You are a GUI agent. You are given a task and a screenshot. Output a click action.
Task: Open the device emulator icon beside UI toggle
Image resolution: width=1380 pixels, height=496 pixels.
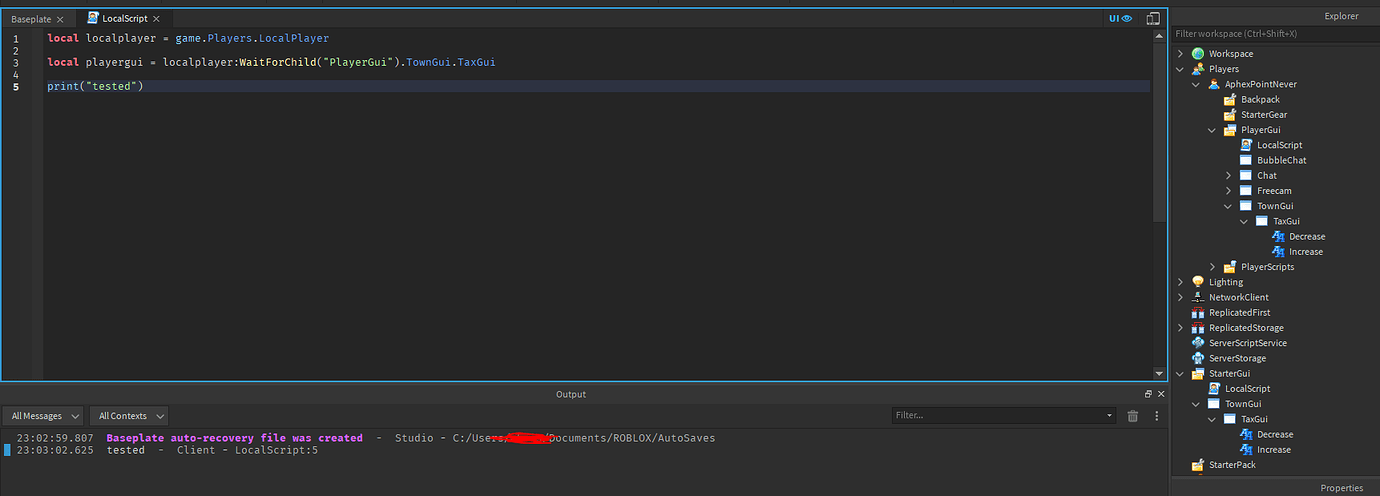(x=1153, y=18)
